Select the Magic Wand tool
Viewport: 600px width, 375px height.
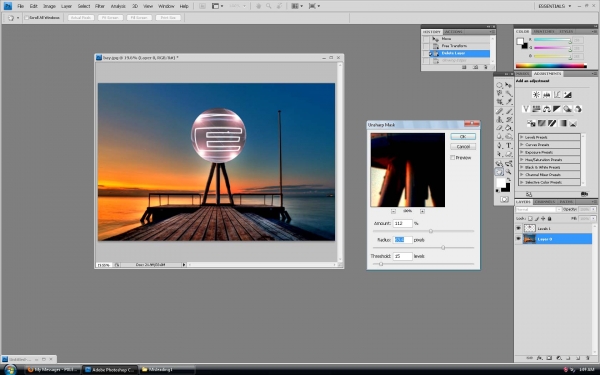(509, 93)
